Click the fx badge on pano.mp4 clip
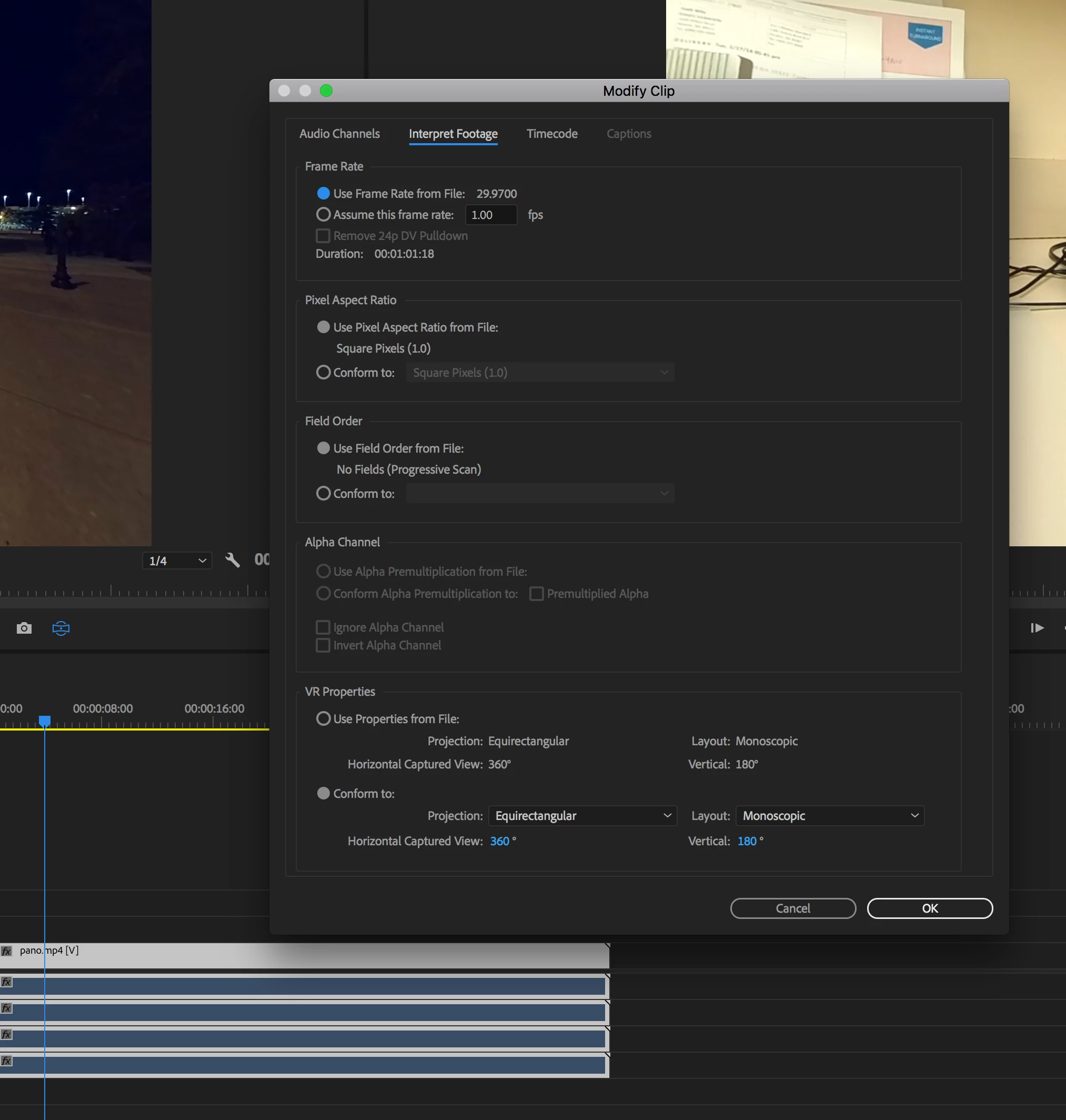Image resolution: width=1066 pixels, height=1120 pixels. click(7, 951)
